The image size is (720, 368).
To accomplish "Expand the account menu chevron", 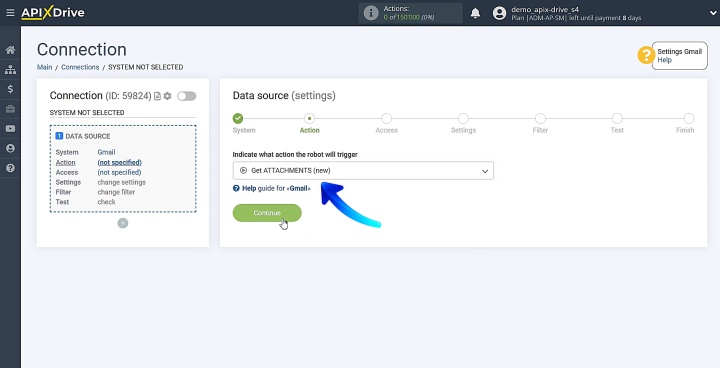I will coord(713,13).
